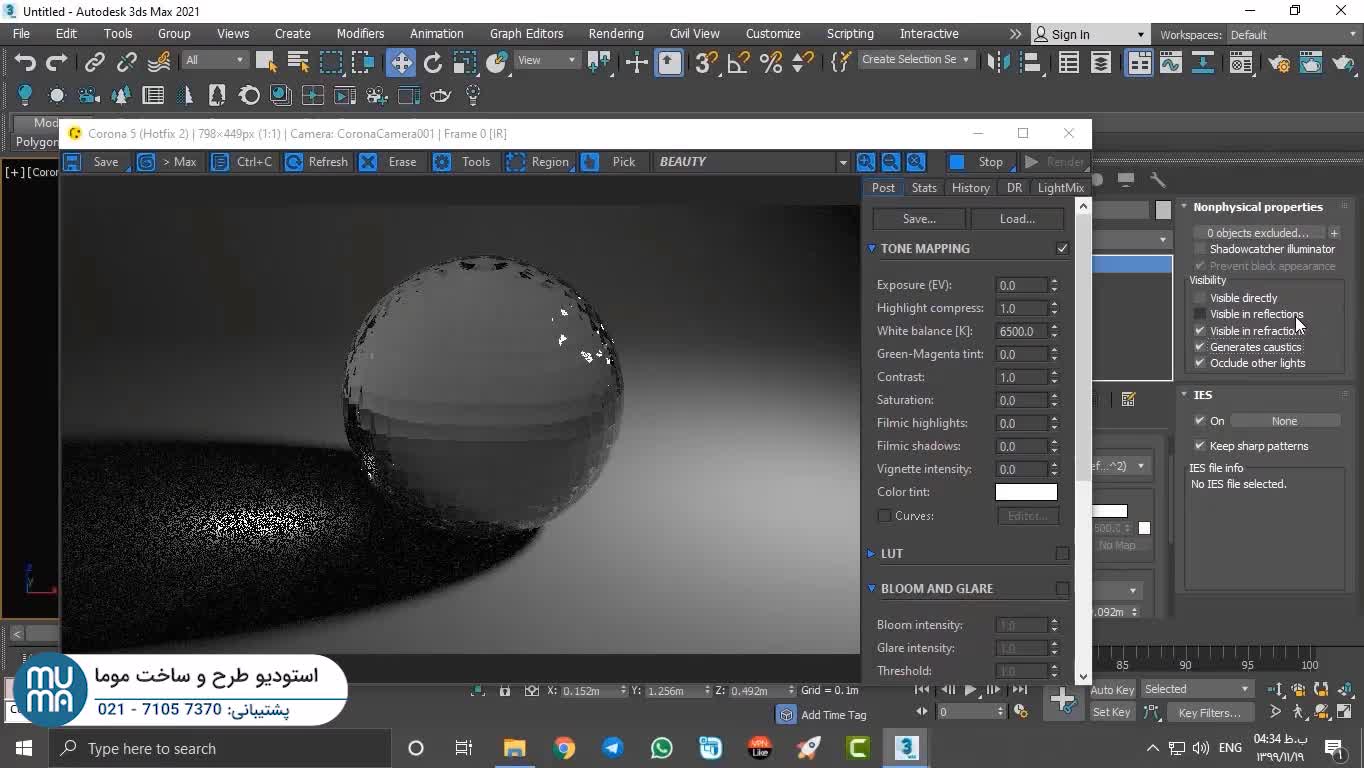Screen dimensions: 1364x768
Task: Collapse the Nonphysical properties rollout
Action: (x=1257, y=207)
